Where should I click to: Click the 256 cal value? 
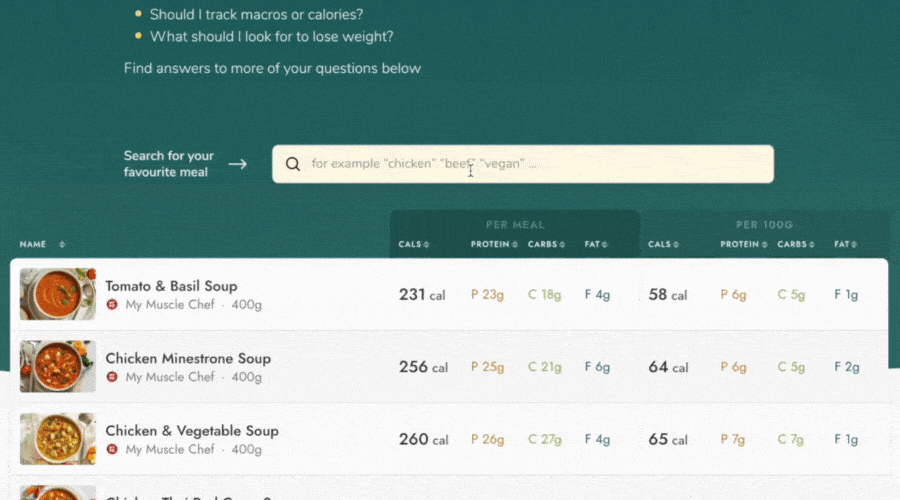coord(423,367)
